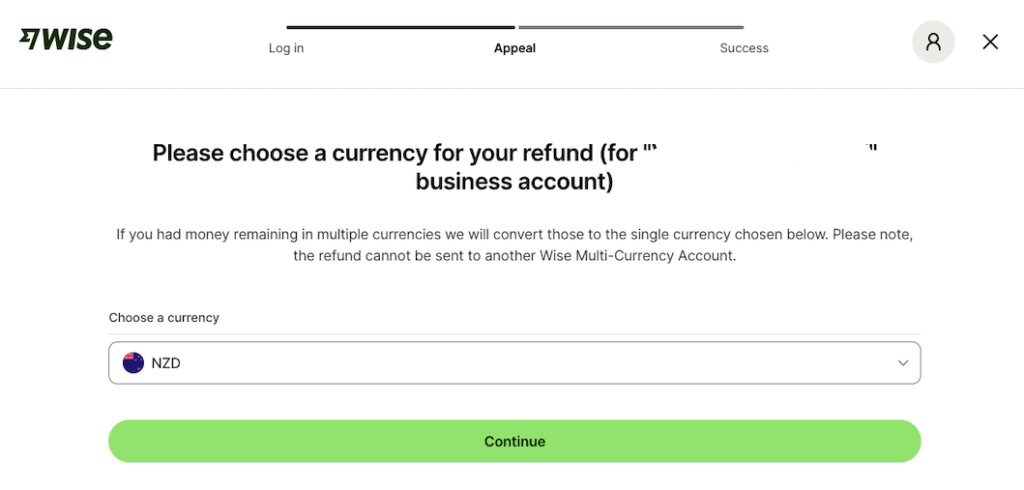Click the New Zealand flag icon
Screen dimensions: 1024x490
133,363
